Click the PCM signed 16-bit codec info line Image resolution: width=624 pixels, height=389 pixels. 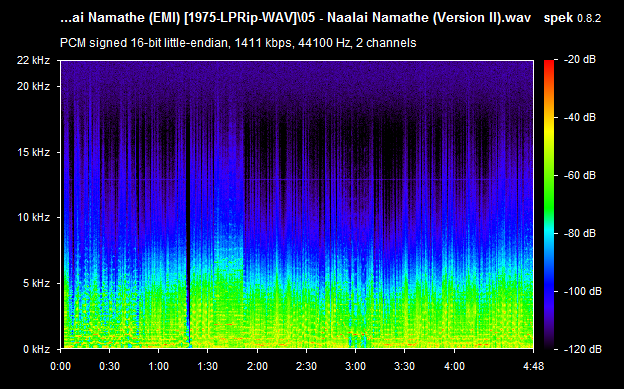coord(238,43)
